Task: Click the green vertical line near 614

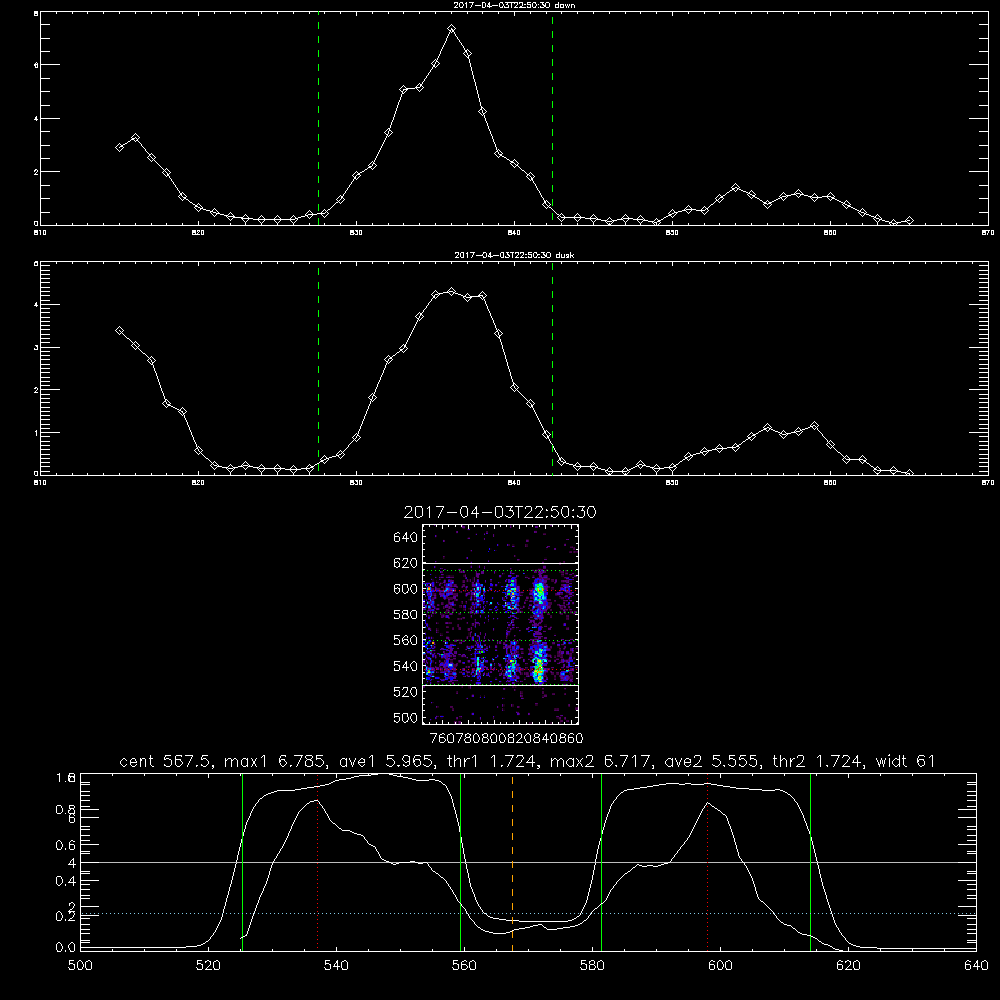Action: pos(811,862)
